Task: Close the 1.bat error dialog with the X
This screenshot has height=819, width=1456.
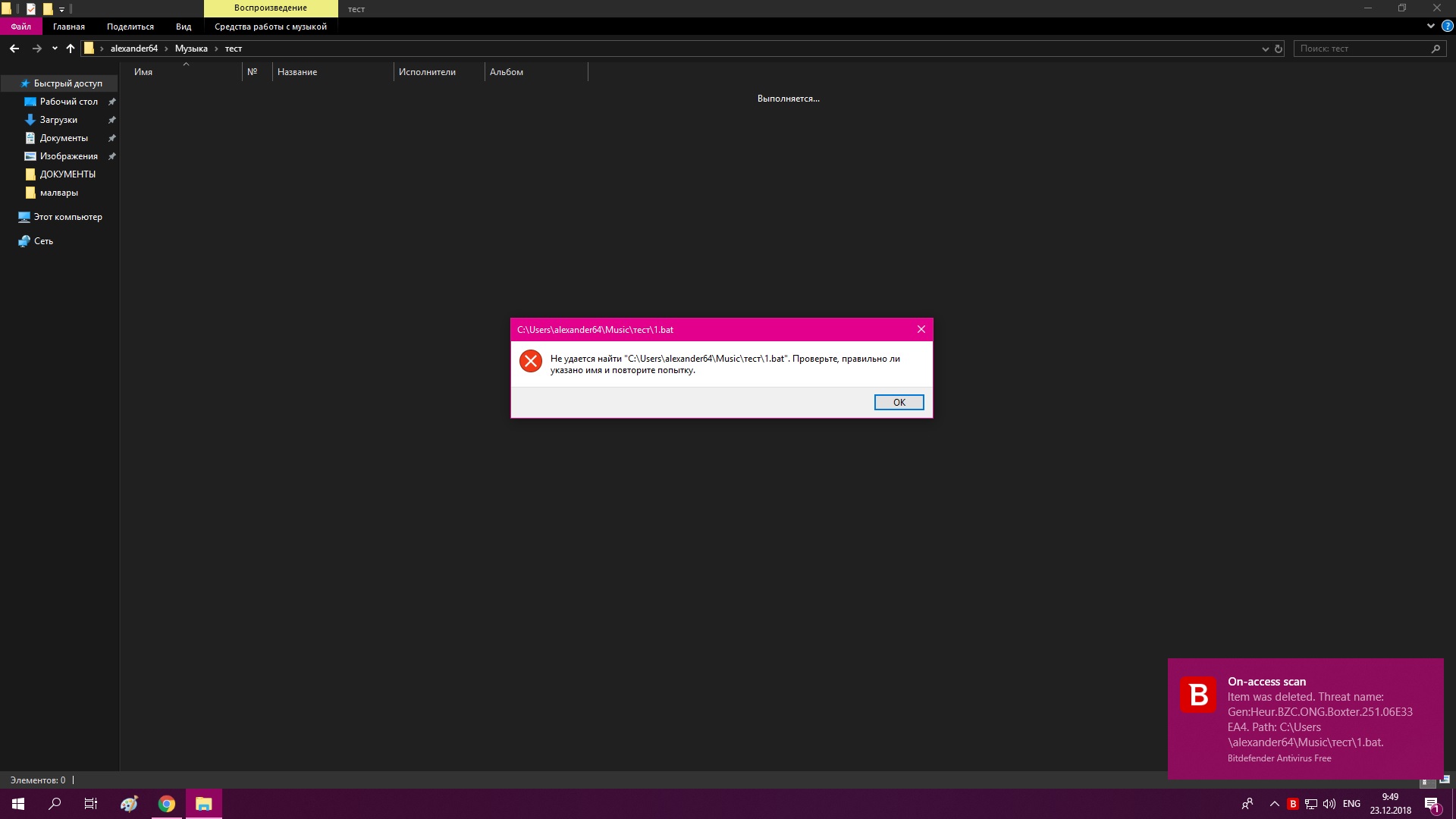Action: coord(921,329)
